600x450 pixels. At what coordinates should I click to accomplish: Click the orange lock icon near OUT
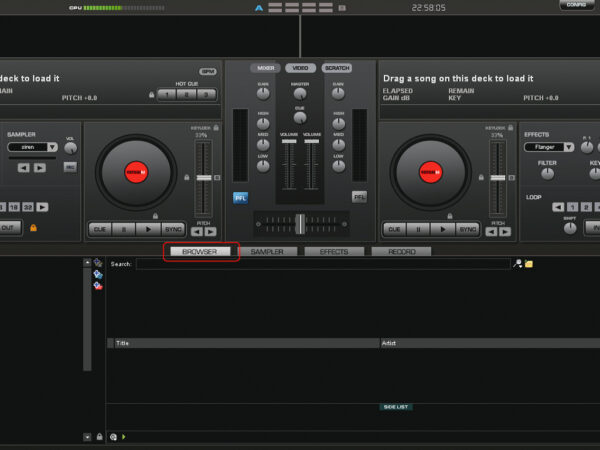pos(33,228)
